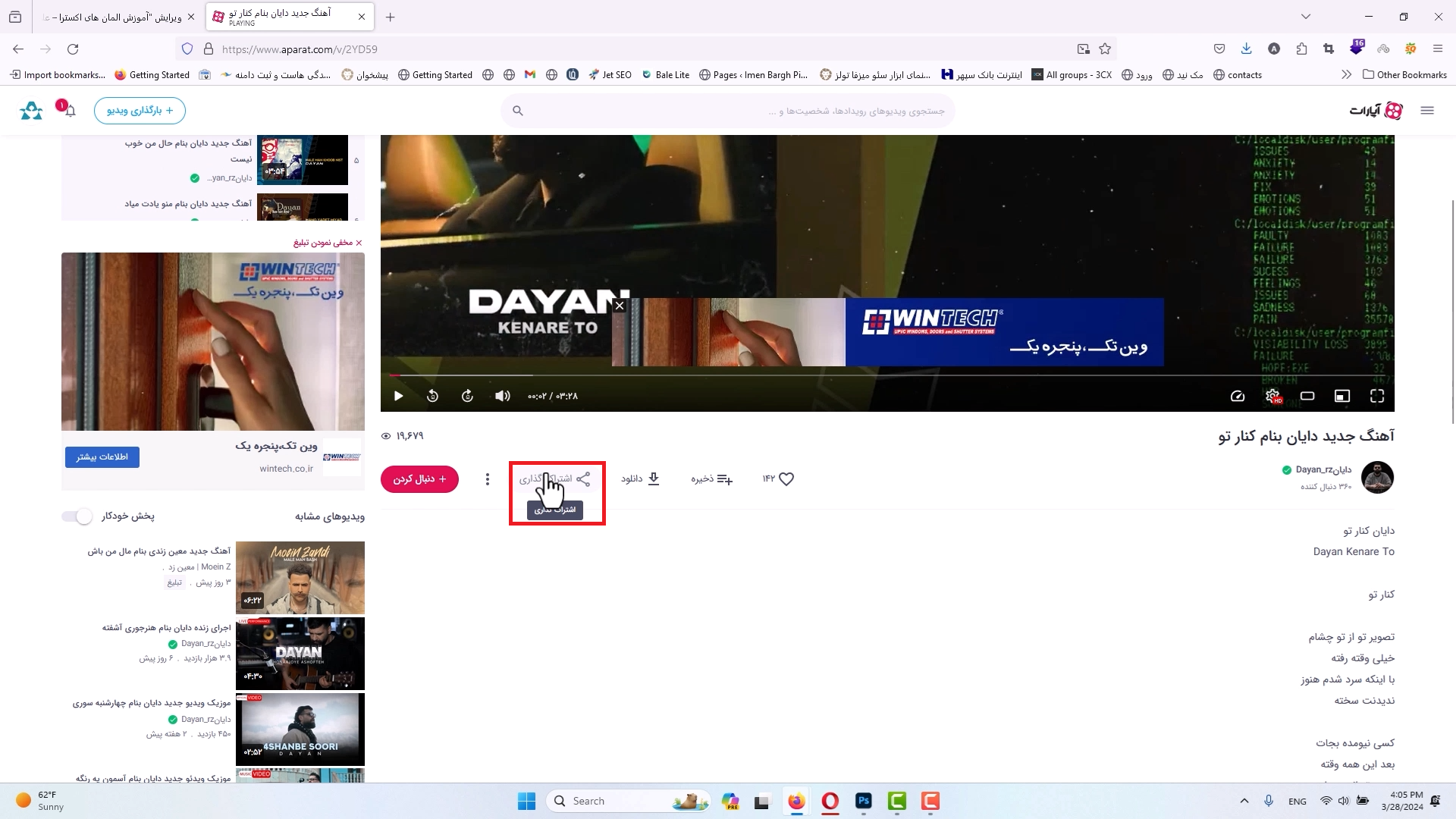Open notifications bell
The width and height of the screenshot is (1456, 819).
tap(70, 111)
